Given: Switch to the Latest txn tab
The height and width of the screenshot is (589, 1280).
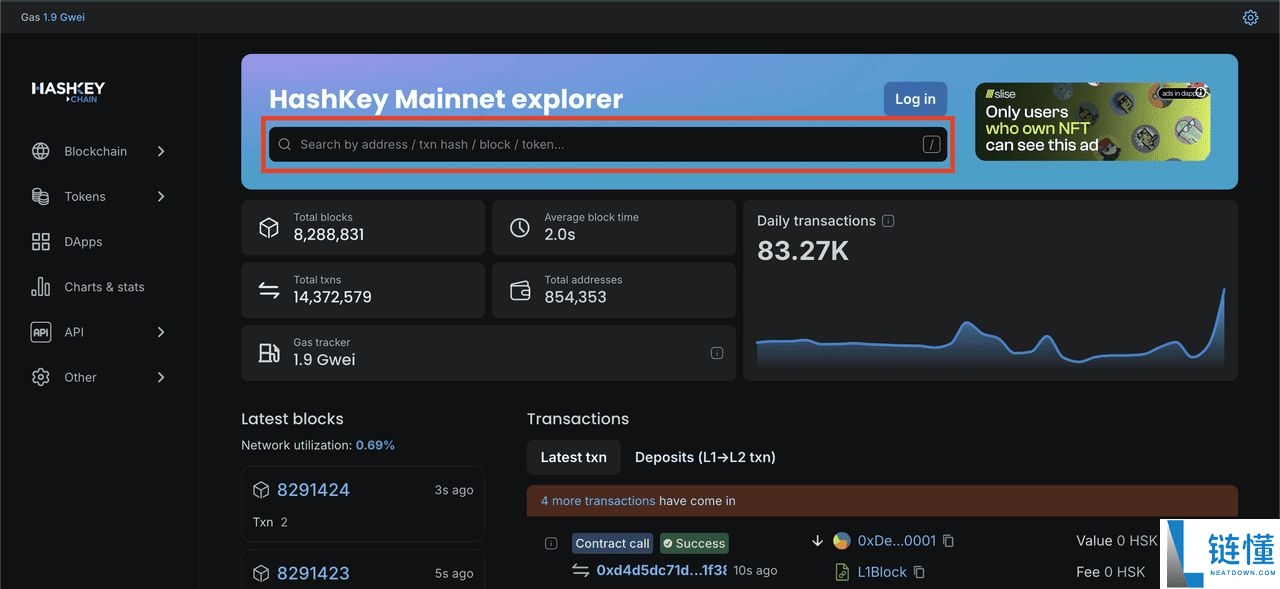Looking at the screenshot, I should (x=574, y=457).
